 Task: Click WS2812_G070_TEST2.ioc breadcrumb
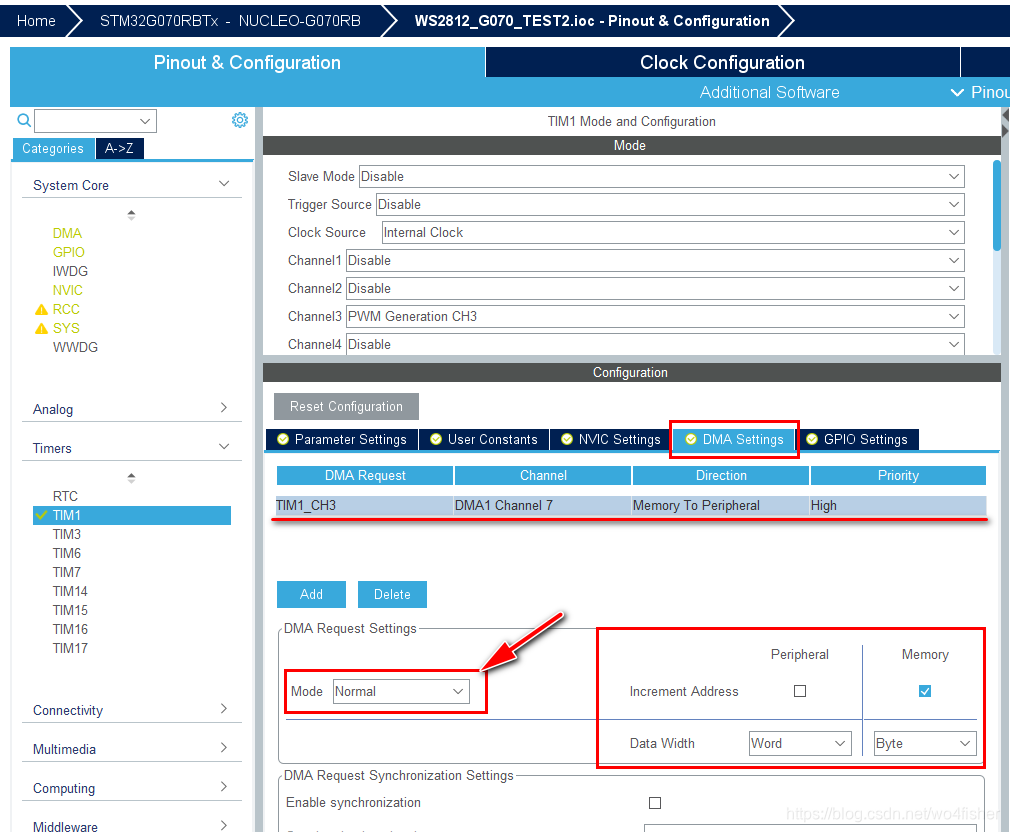592,21
